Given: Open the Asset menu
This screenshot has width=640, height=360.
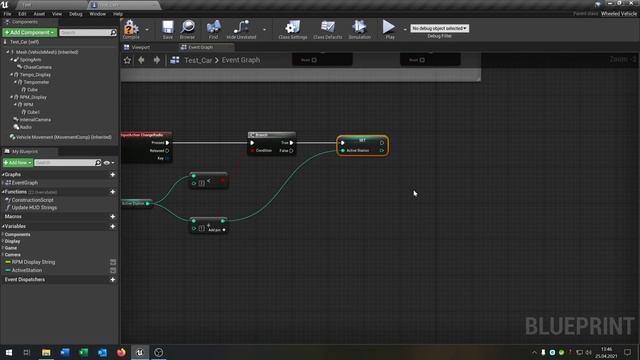Looking at the screenshot, I should [39, 14].
